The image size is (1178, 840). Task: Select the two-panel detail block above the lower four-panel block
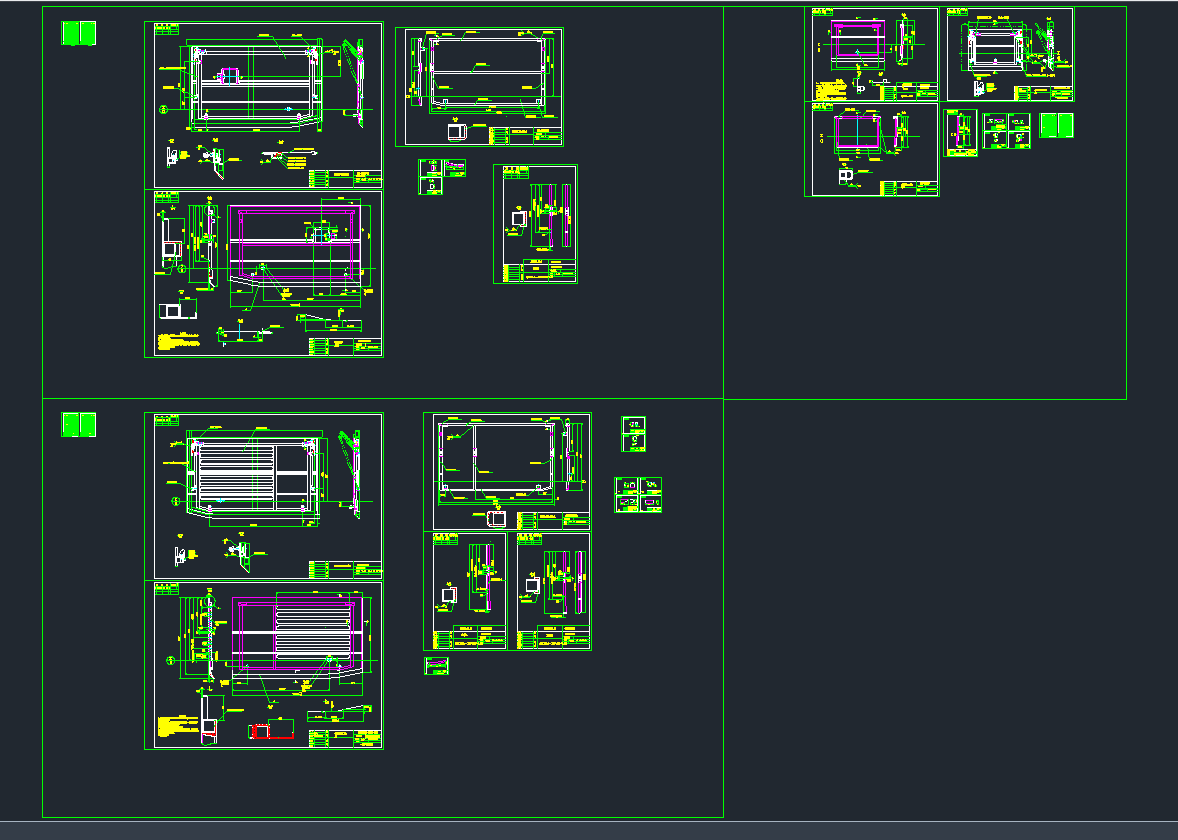coord(633,434)
